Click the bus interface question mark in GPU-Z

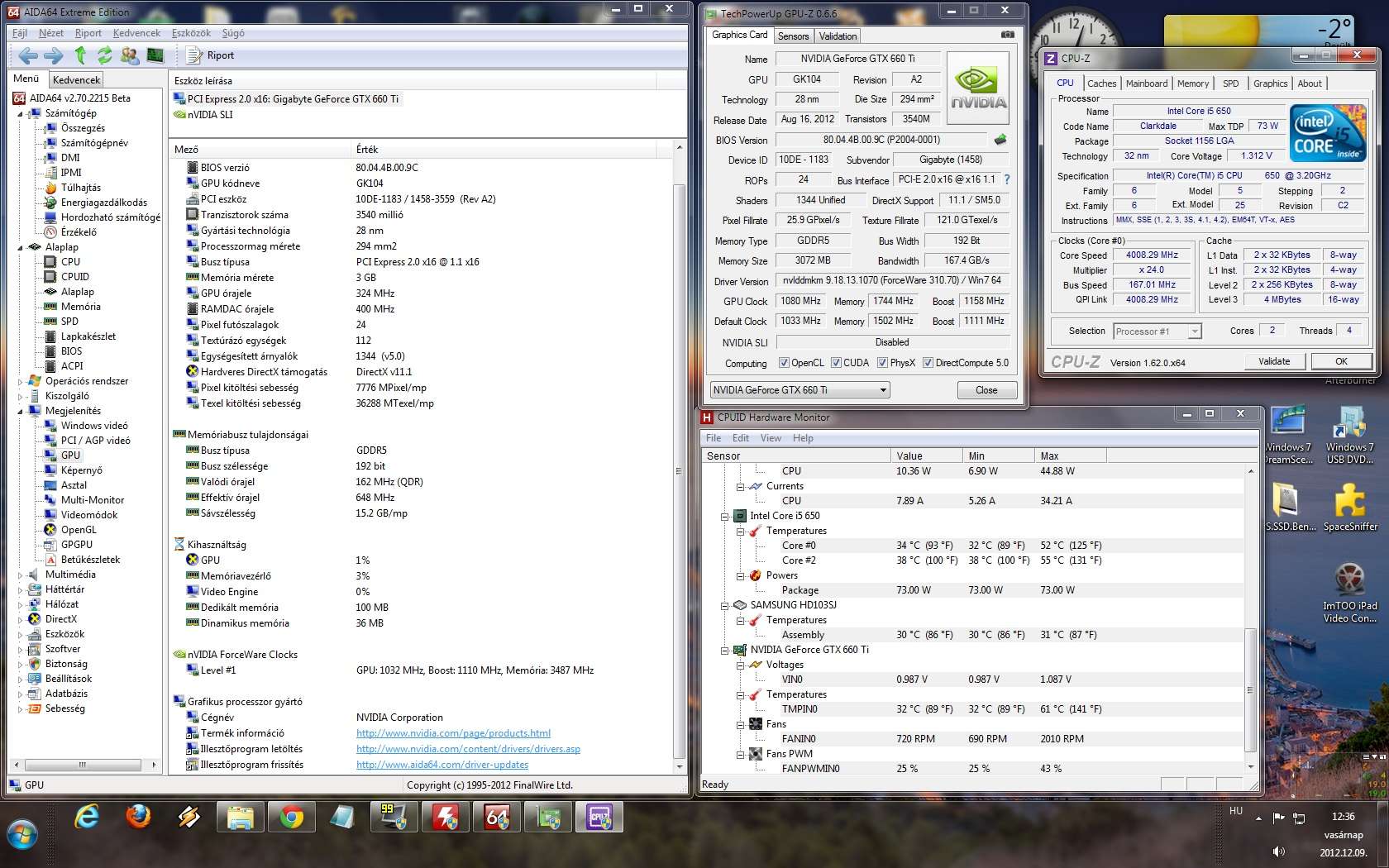tap(1007, 179)
